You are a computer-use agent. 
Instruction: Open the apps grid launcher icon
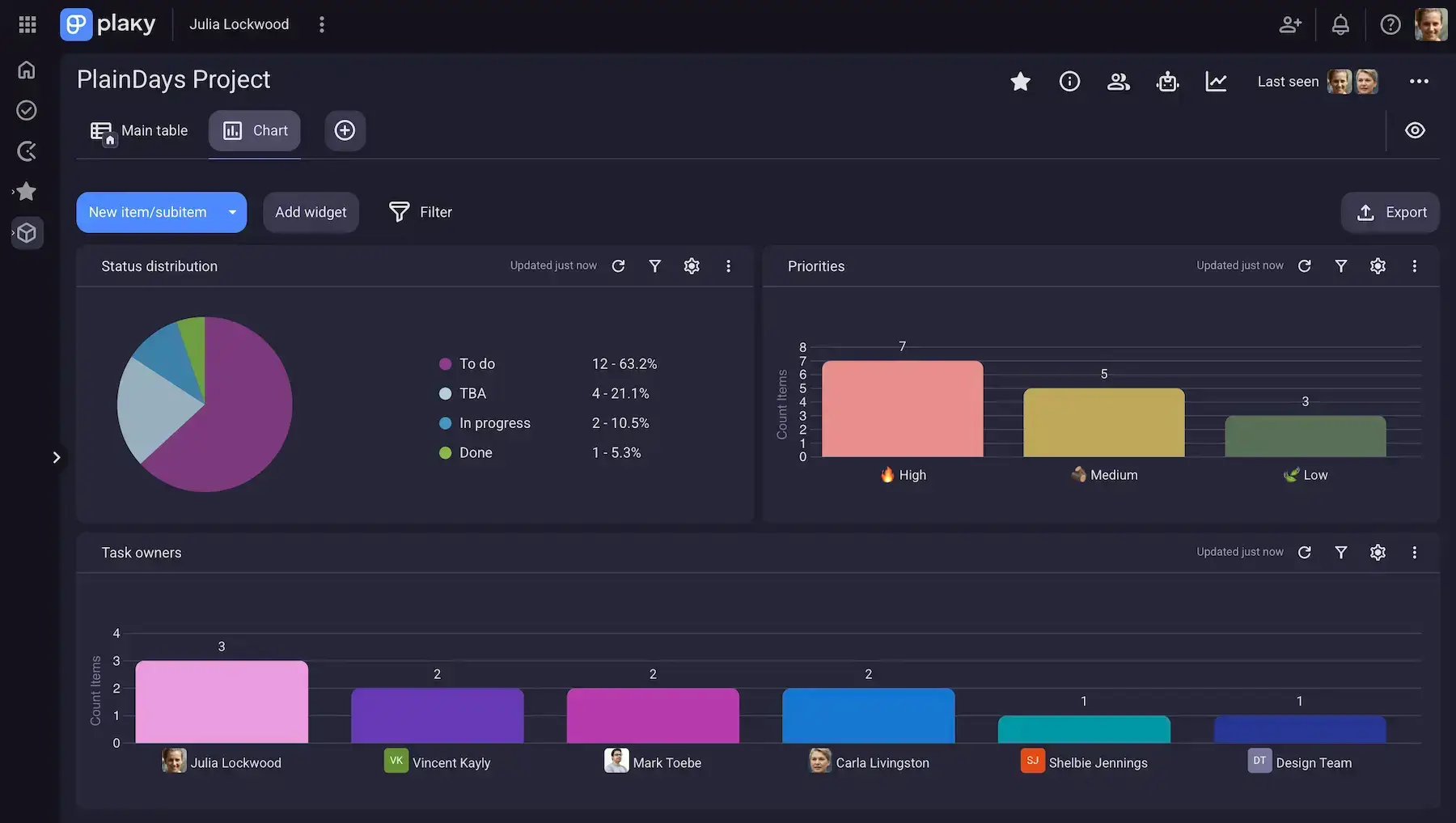tap(28, 24)
